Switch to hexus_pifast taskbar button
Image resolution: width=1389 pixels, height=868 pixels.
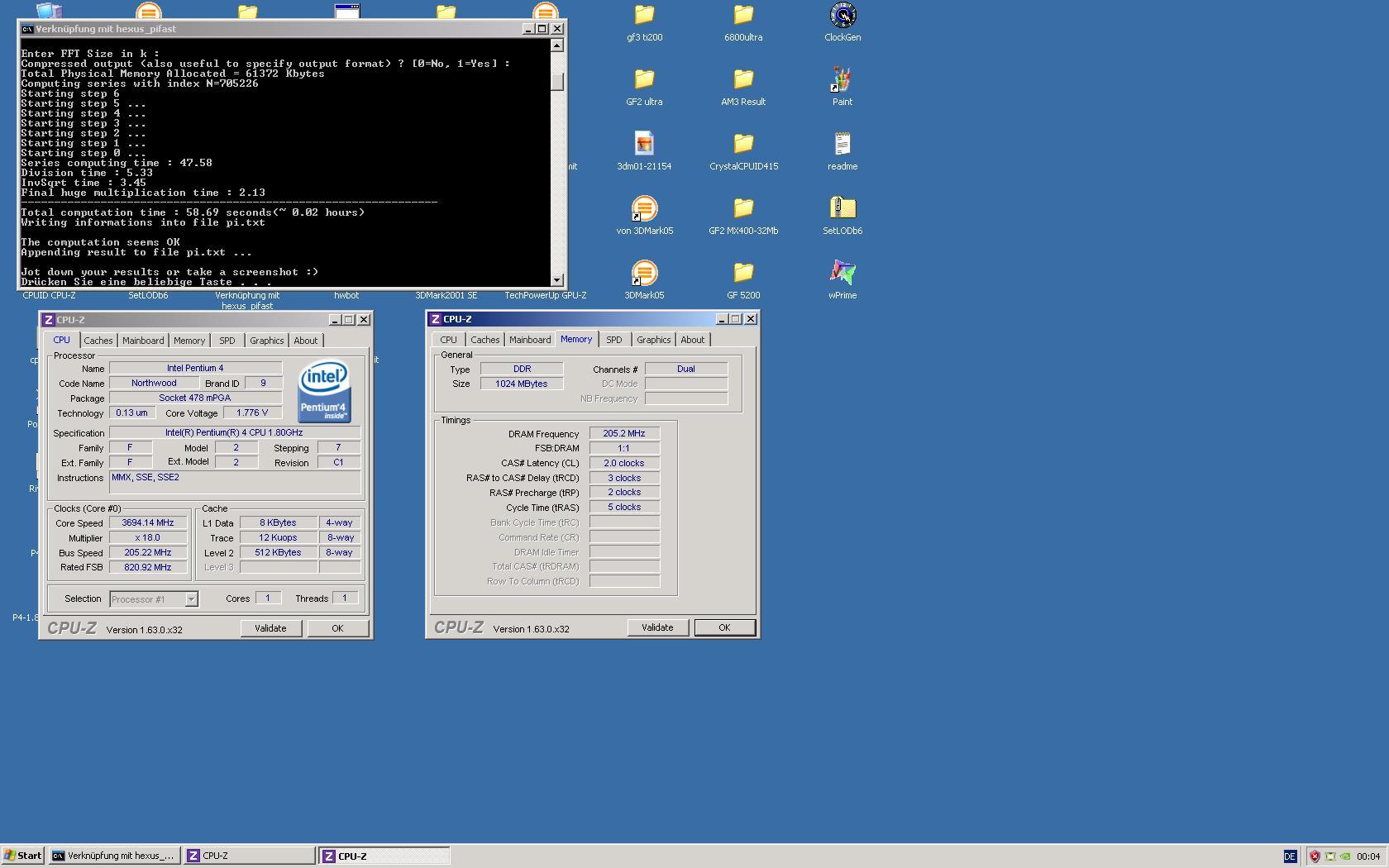point(113,856)
